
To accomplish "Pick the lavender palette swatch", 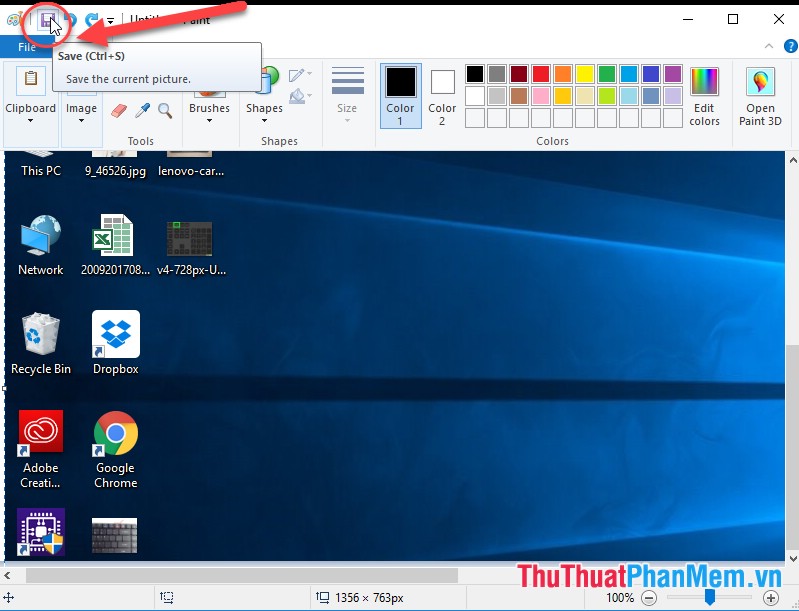I will coord(673,96).
